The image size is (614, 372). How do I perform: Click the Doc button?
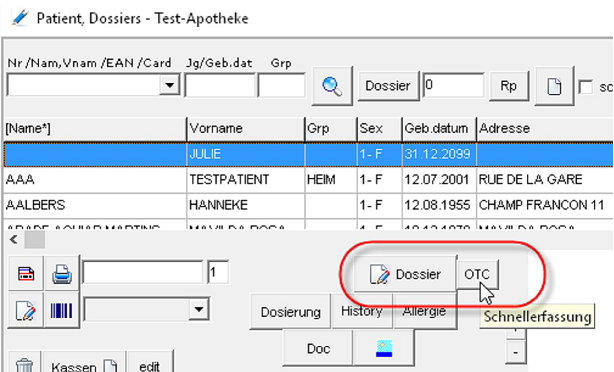(318, 348)
